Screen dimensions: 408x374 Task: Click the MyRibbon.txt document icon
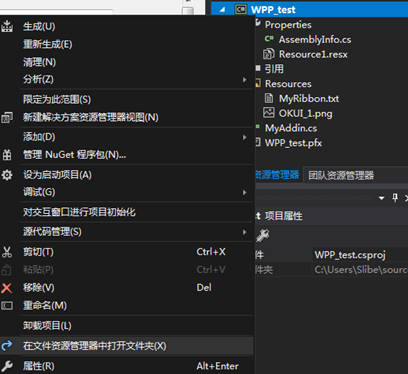(269, 98)
